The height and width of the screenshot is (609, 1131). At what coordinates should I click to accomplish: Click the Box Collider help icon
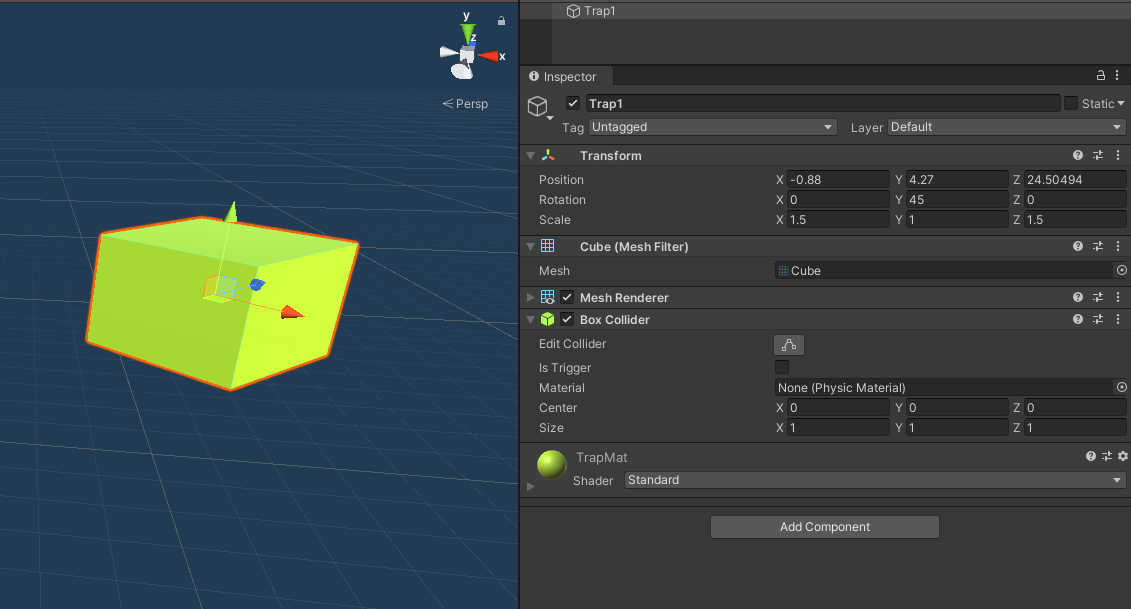(1077, 319)
